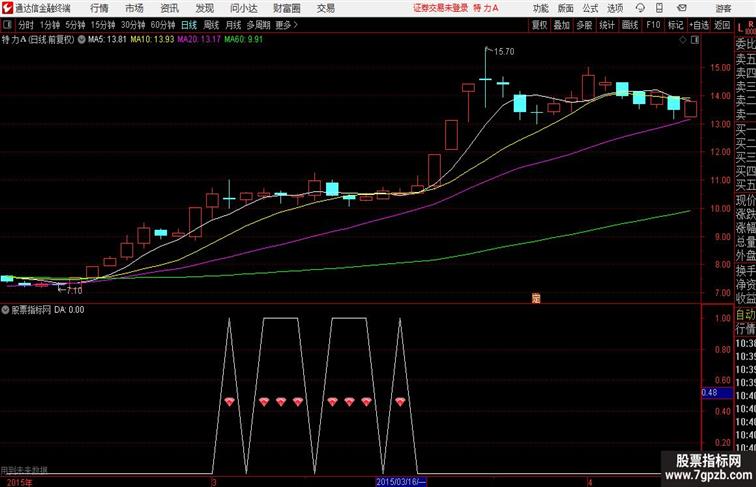Open the 资讯 menu
The width and height of the screenshot is (756, 487).
pyautogui.click(x=169, y=8)
